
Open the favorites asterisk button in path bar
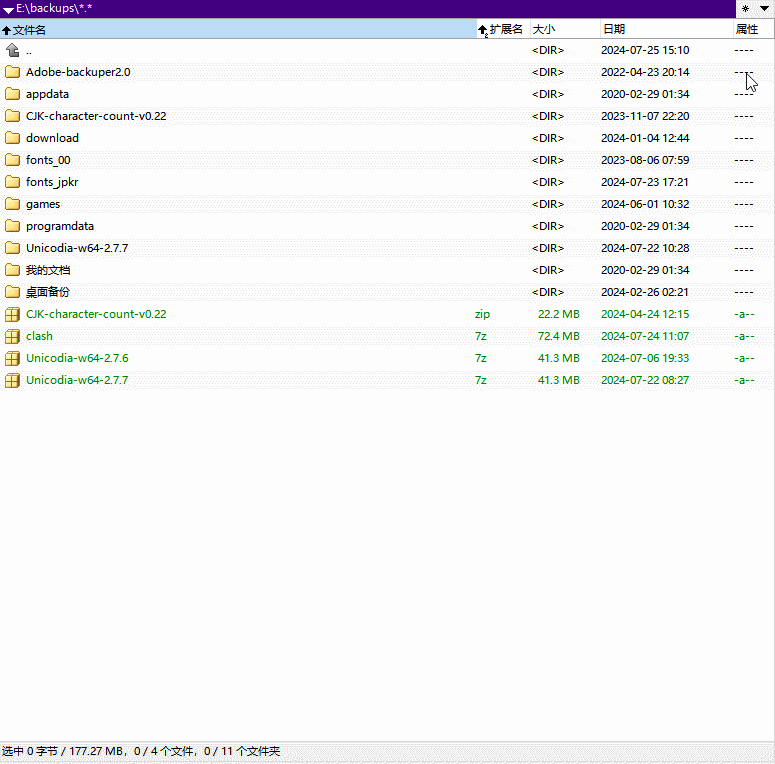(745, 9)
